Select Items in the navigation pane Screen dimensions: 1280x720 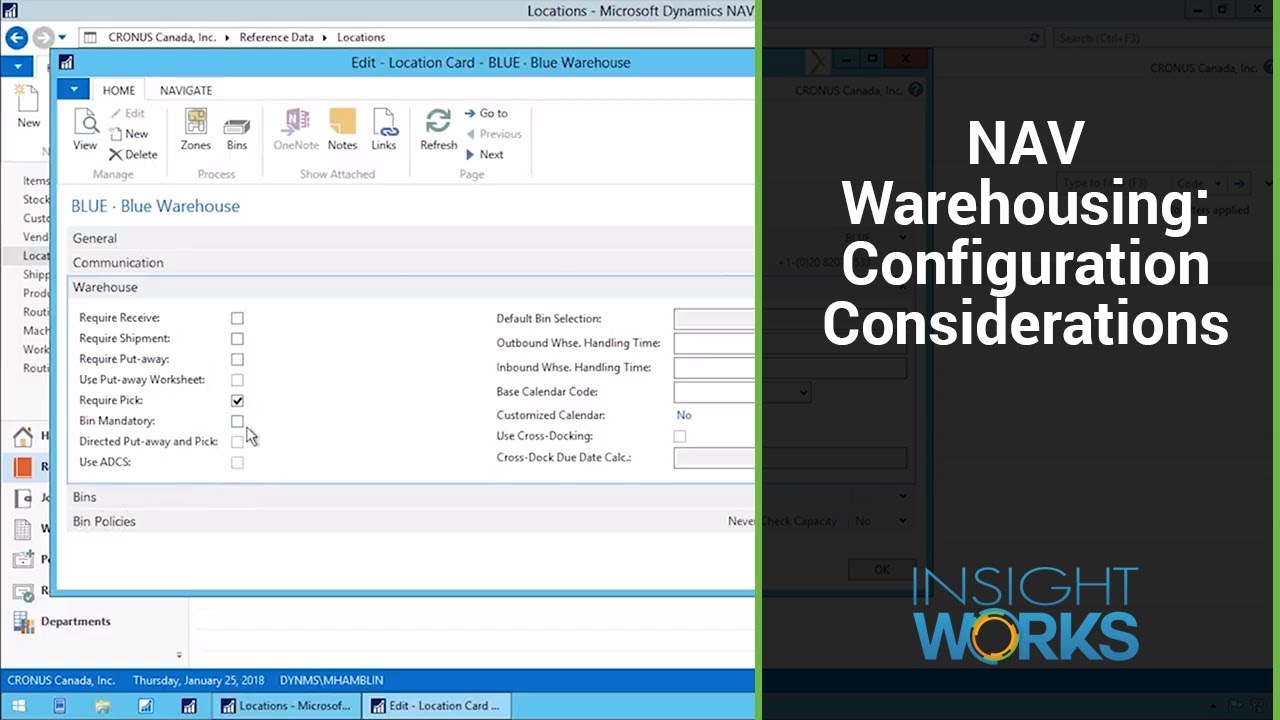36,181
